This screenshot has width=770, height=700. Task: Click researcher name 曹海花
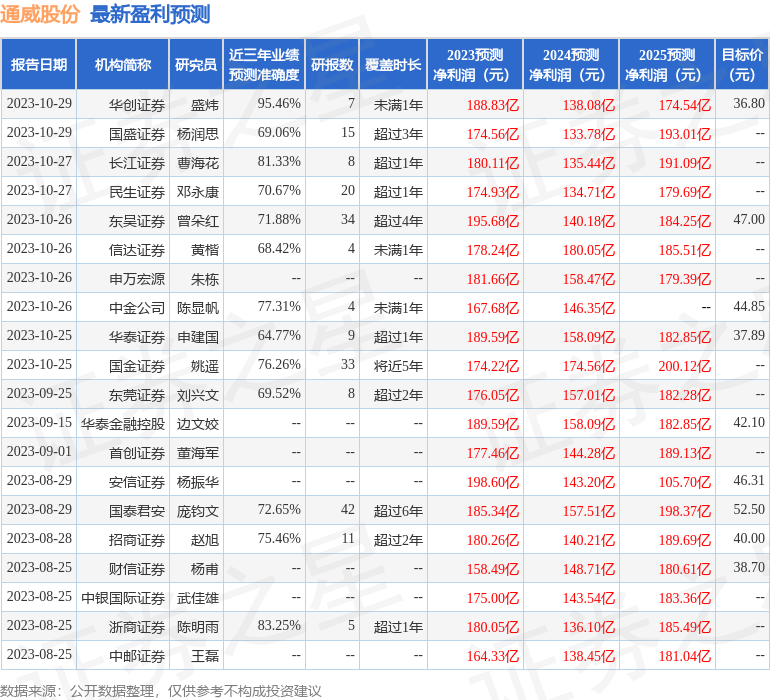tap(198, 163)
